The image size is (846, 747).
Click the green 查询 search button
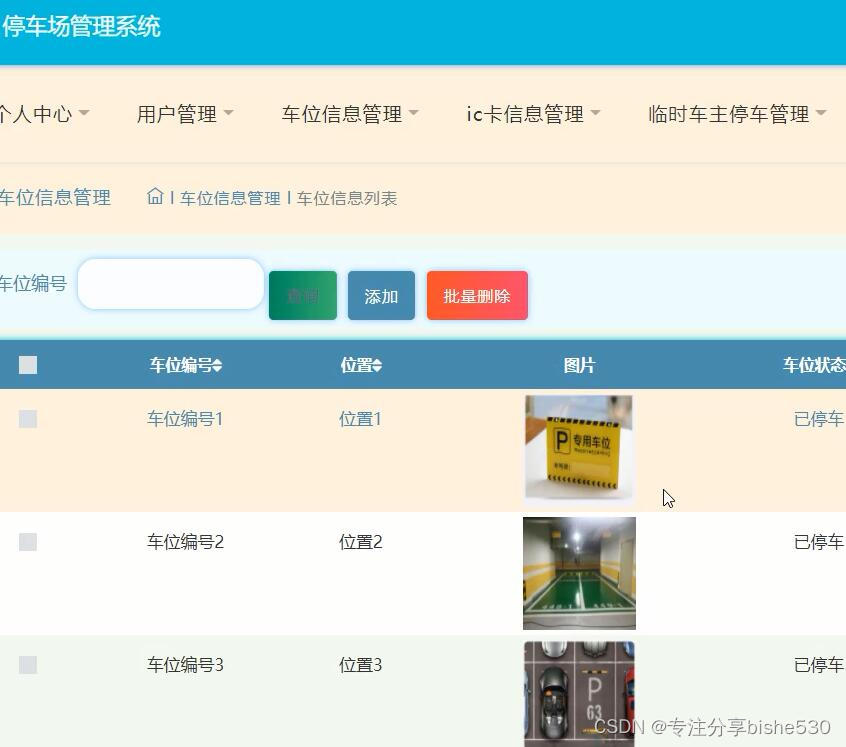pyautogui.click(x=302, y=295)
